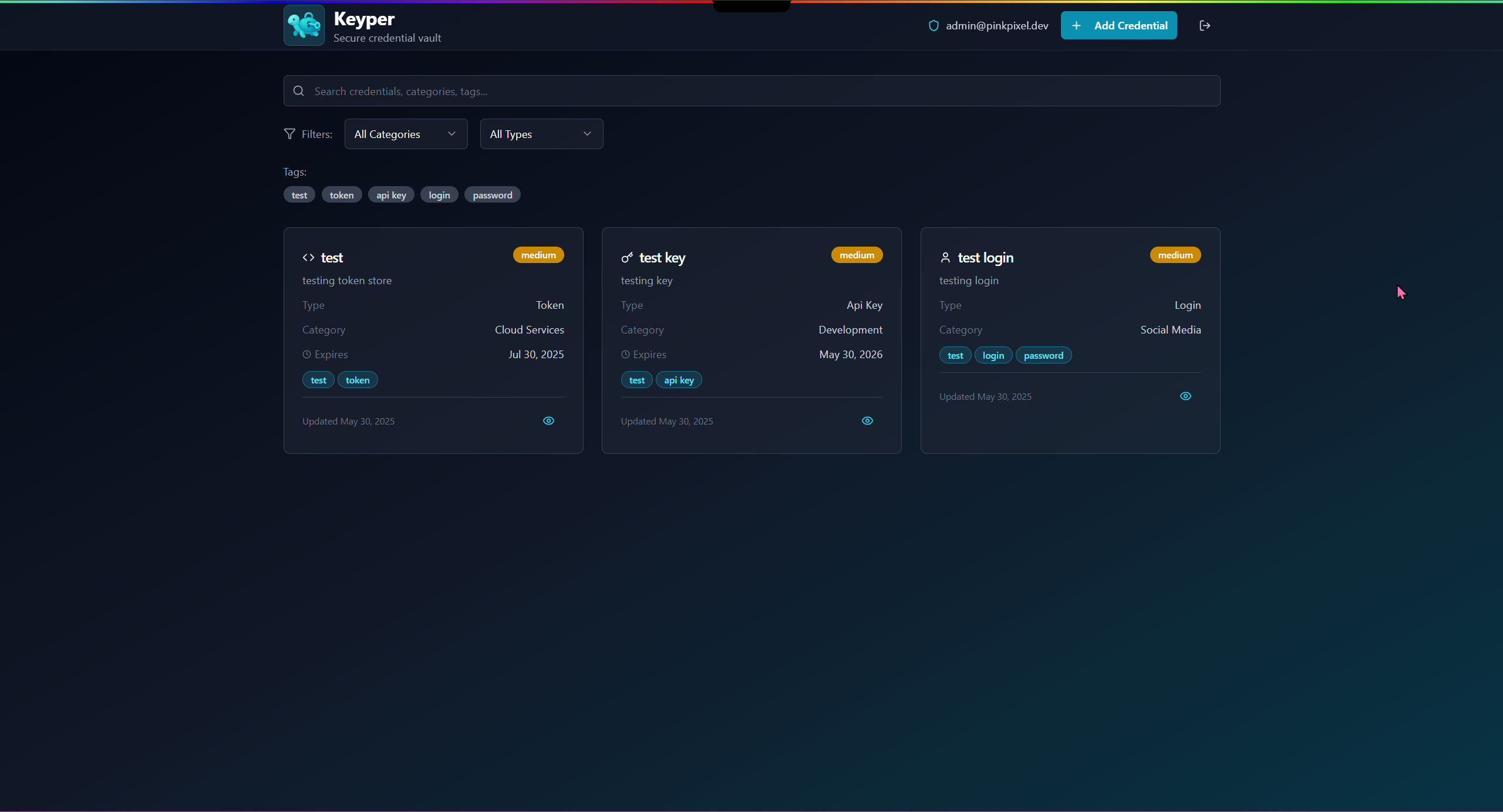Click the code brackets icon on test card
1503x812 pixels.
click(308, 257)
